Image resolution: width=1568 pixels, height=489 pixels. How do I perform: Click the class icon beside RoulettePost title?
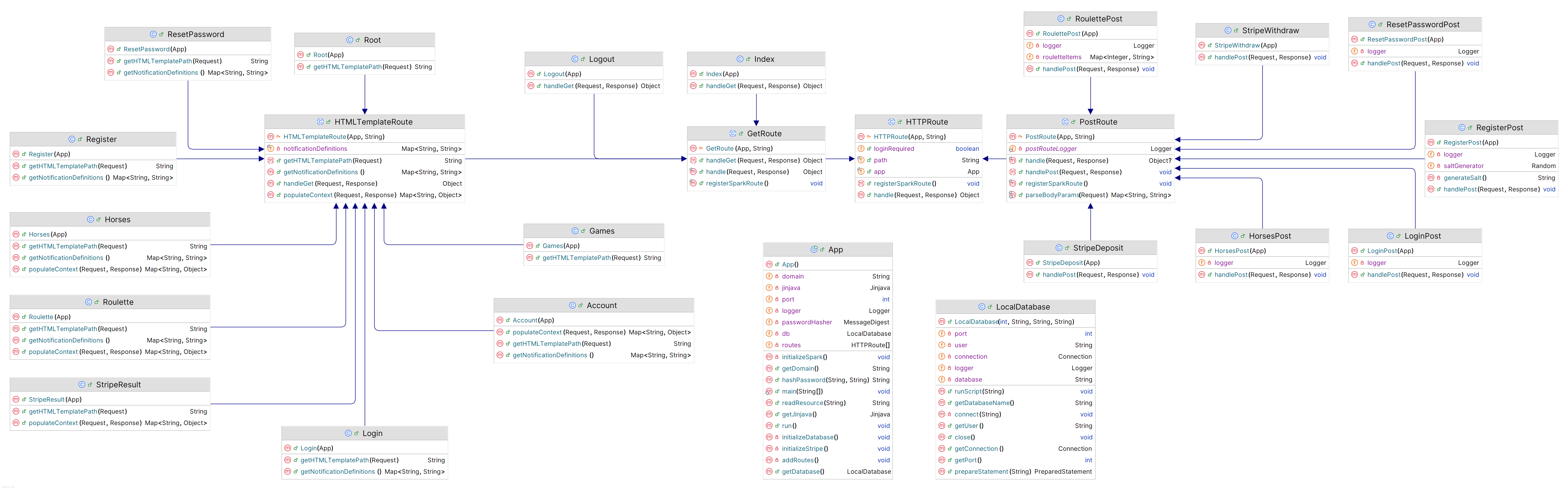pyautogui.click(x=1061, y=19)
